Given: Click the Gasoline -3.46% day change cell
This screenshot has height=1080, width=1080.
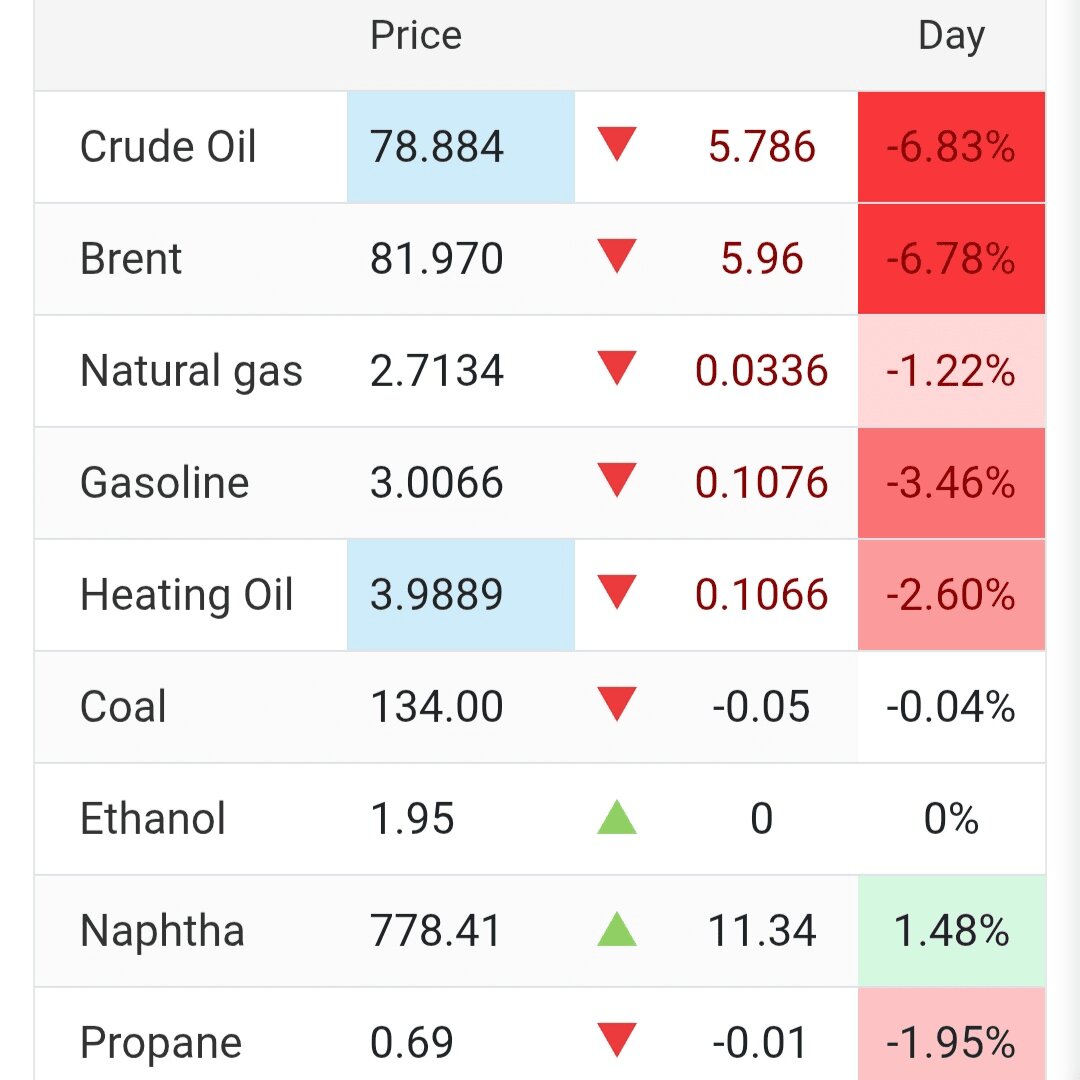Looking at the screenshot, I should [x=951, y=483].
